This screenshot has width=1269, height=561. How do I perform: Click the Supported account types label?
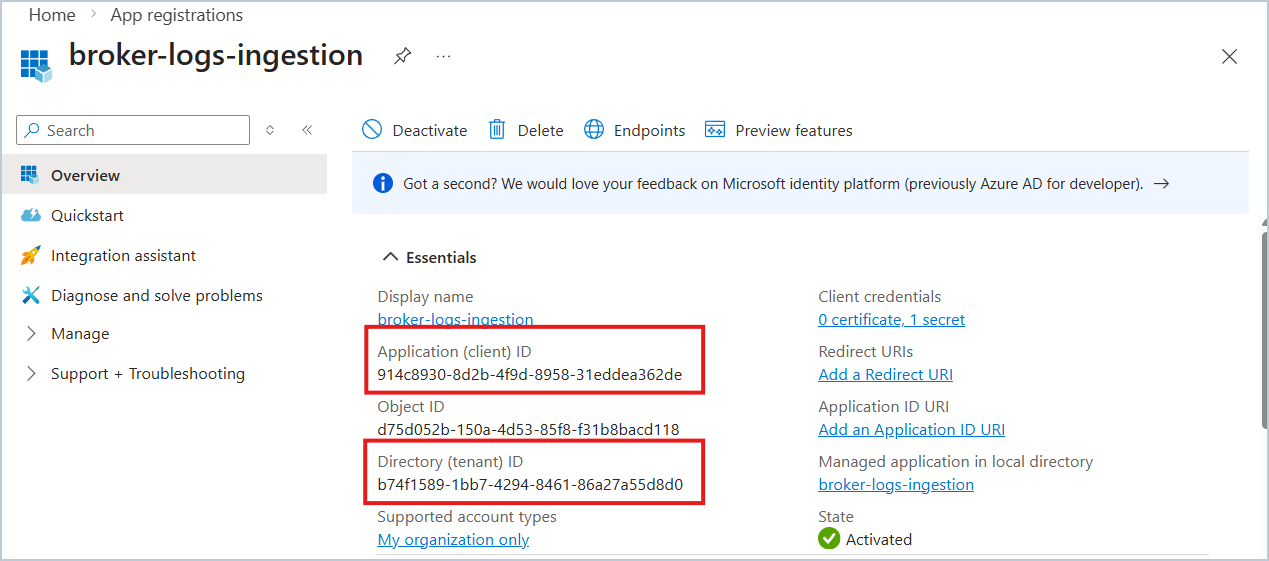pyautogui.click(x=467, y=517)
